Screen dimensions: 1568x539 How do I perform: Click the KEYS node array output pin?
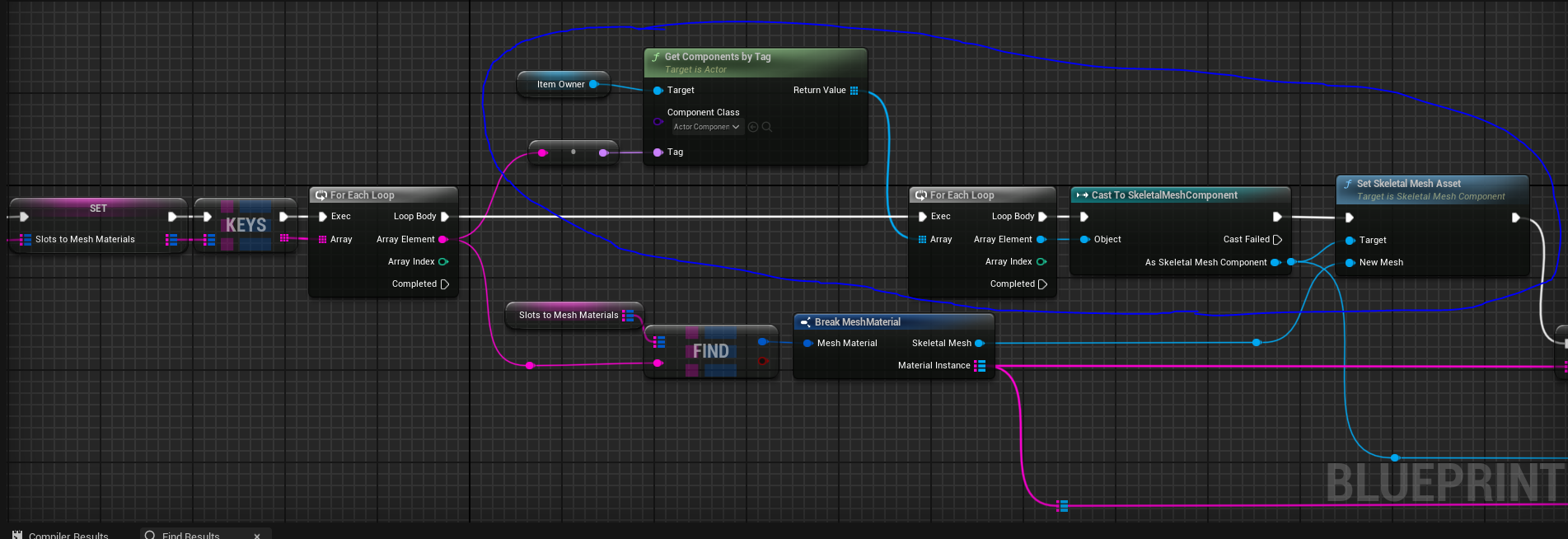point(284,238)
